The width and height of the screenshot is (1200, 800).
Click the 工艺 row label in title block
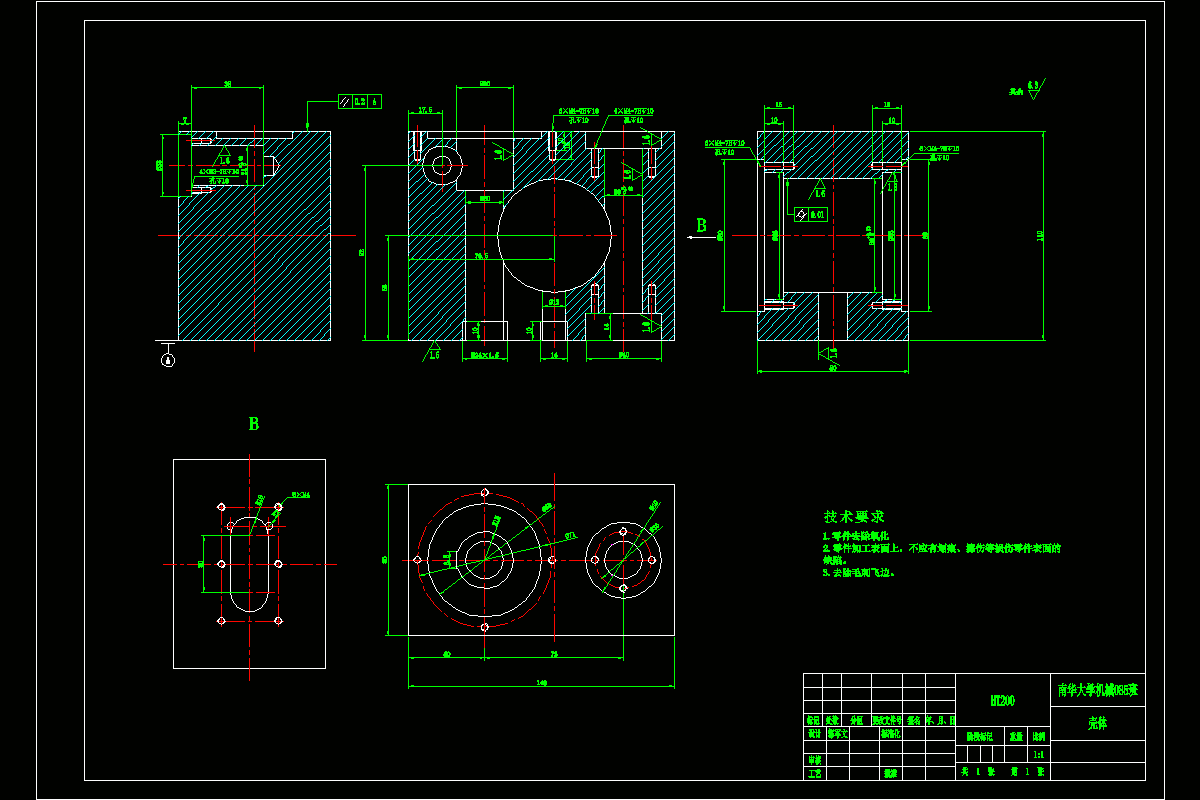click(813, 773)
